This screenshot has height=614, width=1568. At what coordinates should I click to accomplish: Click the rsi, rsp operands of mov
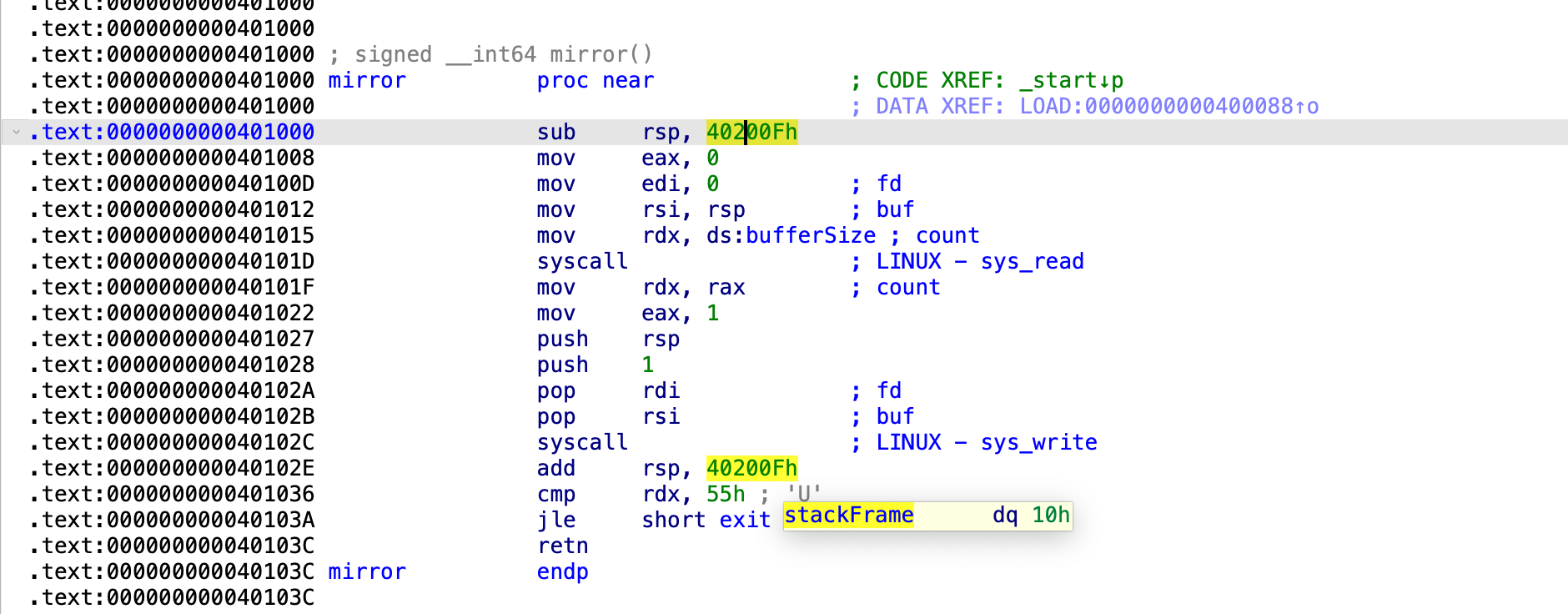pyautogui.click(x=693, y=209)
